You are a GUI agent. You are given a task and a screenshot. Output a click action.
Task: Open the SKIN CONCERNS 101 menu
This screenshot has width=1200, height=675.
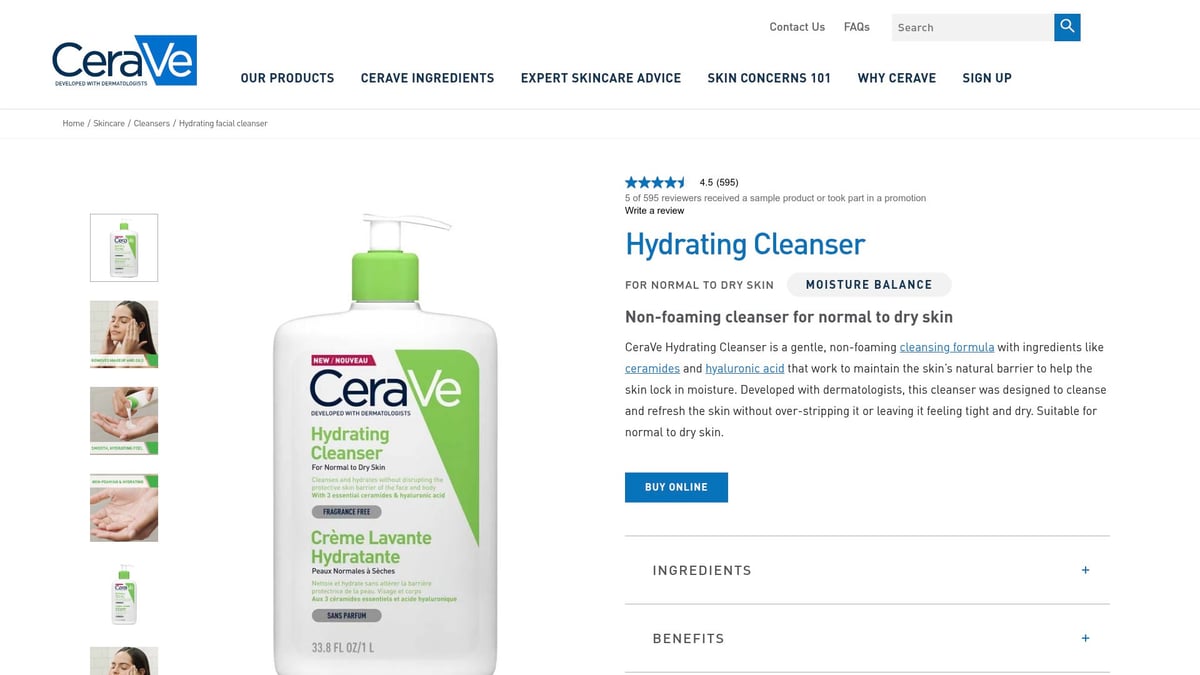[x=769, y=78]
